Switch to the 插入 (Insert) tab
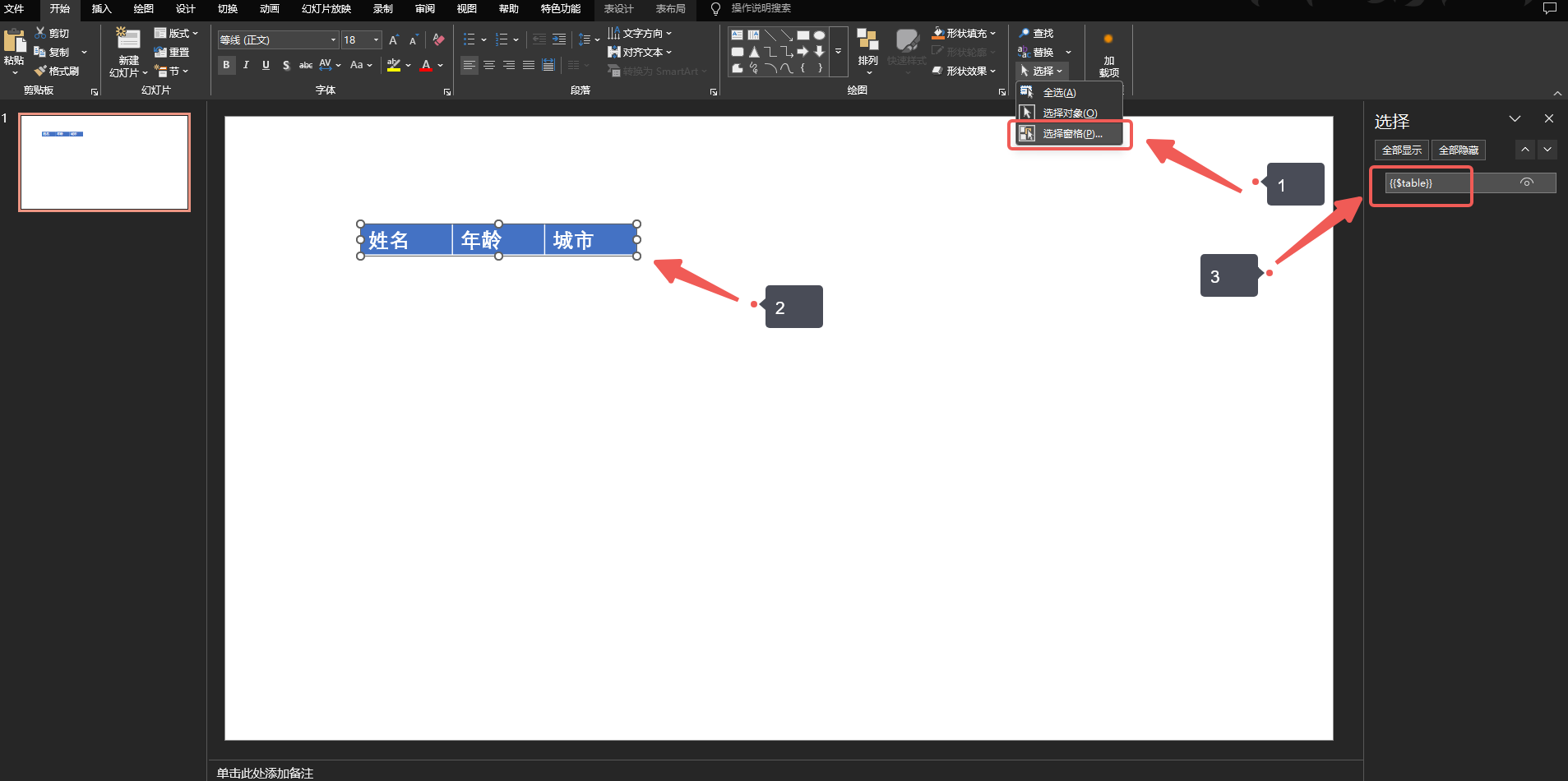The height and width of the screenshot is (781, 1568). 101,8
